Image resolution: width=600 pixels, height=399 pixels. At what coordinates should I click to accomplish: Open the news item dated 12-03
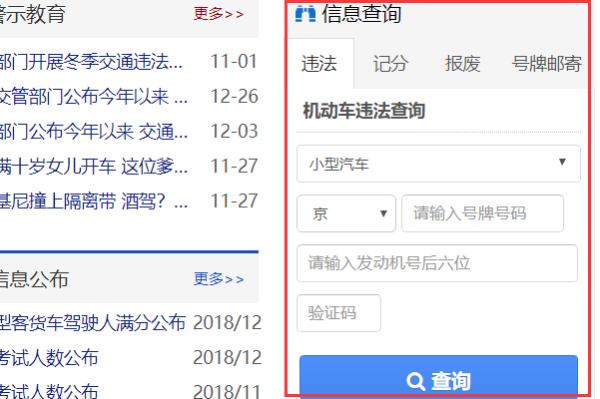pyautogui.click(x=93, y=131)
